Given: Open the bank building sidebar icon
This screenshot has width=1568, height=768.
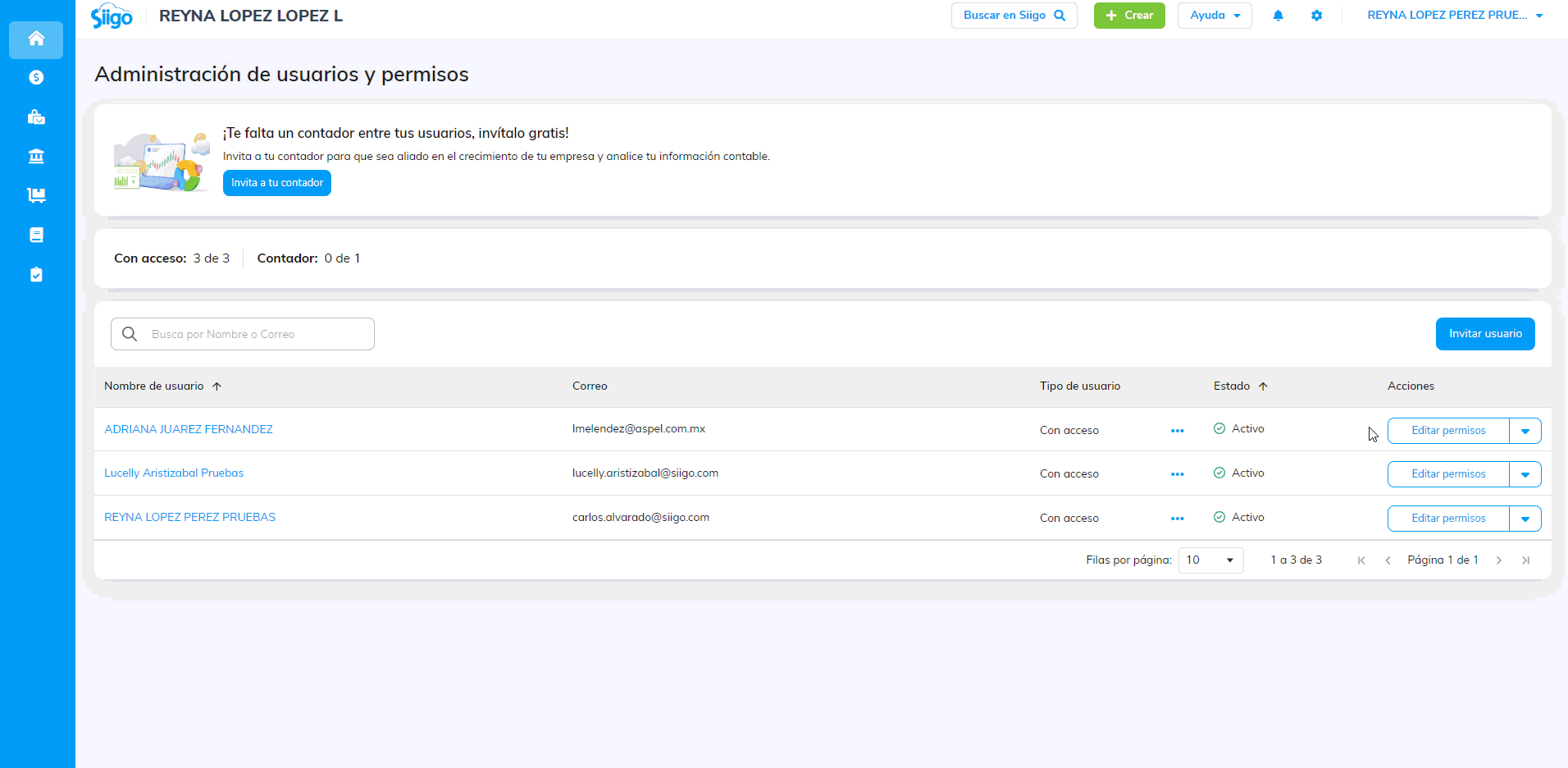Looking at the screenshot, I should pos(36,156).
